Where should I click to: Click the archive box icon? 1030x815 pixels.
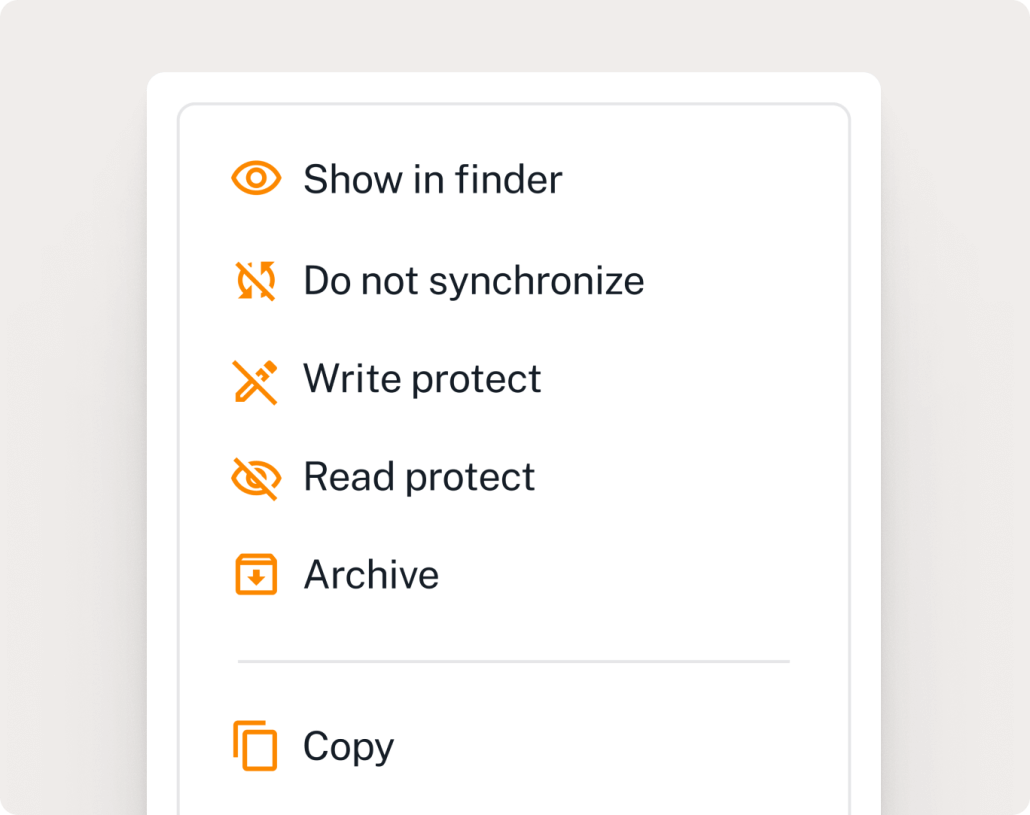(256, 575)
